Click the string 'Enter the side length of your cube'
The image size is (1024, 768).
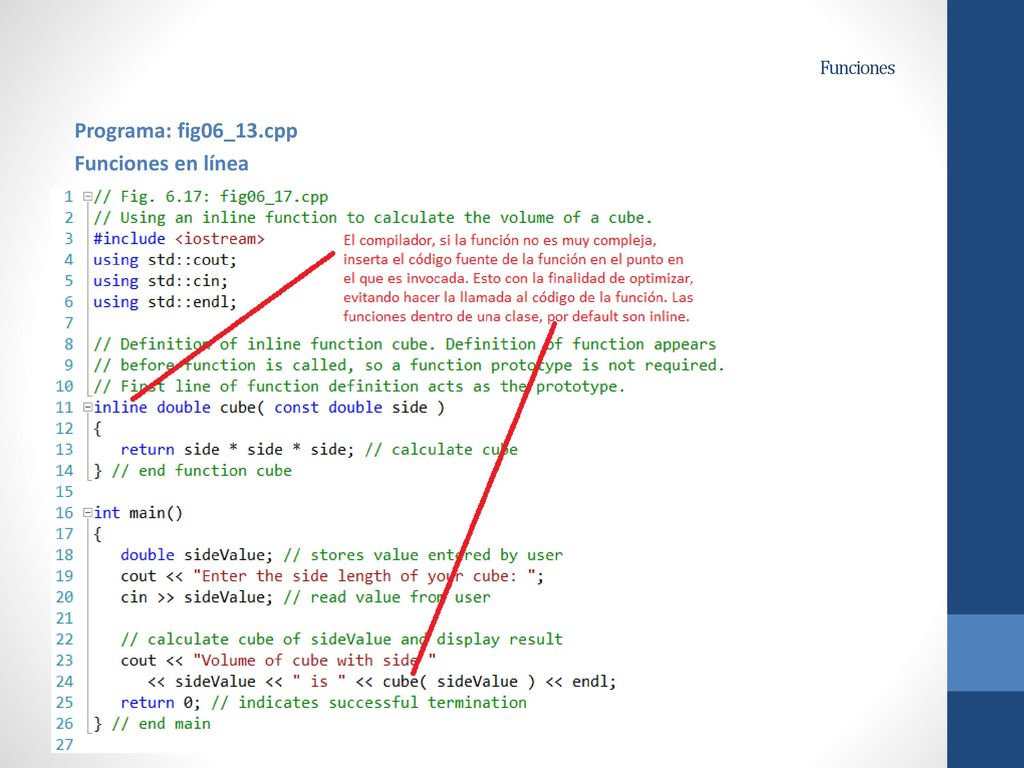coord(358,576)
